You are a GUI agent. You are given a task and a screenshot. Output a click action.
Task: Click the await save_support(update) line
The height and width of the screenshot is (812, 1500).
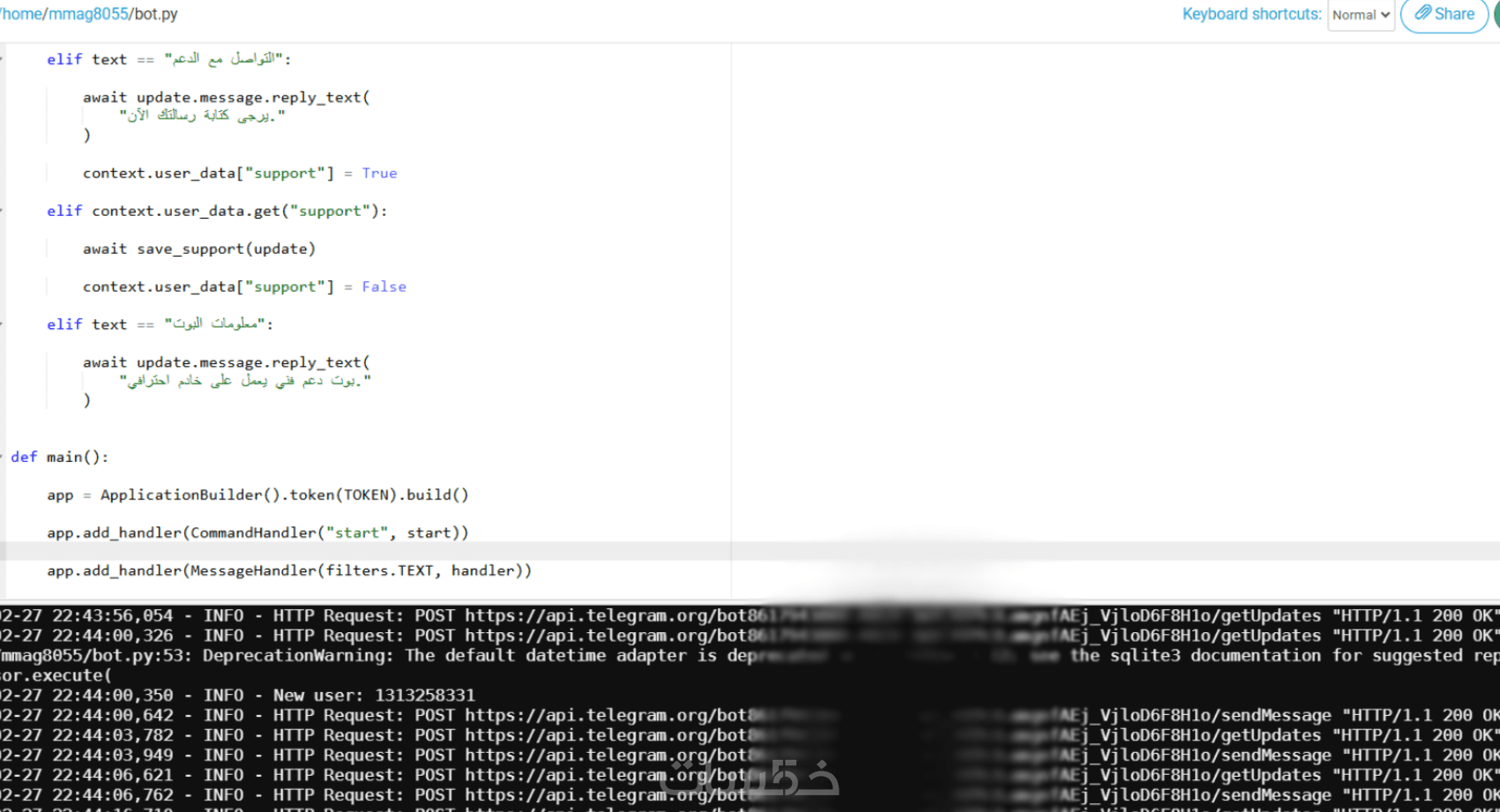pyautogui.click(x=199, y=249)
